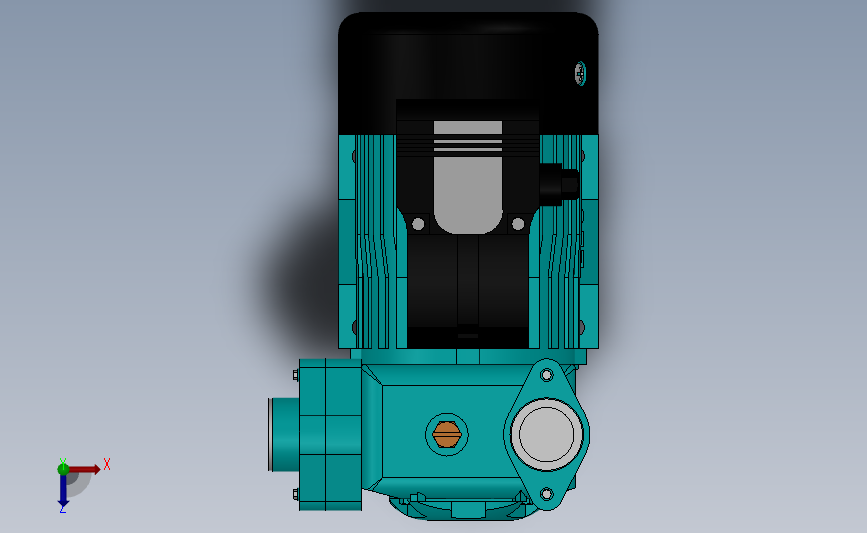867x533 pixels.
Task: Pick the lower bolt hole of the oval flange
Action: [x=546, y=494]
